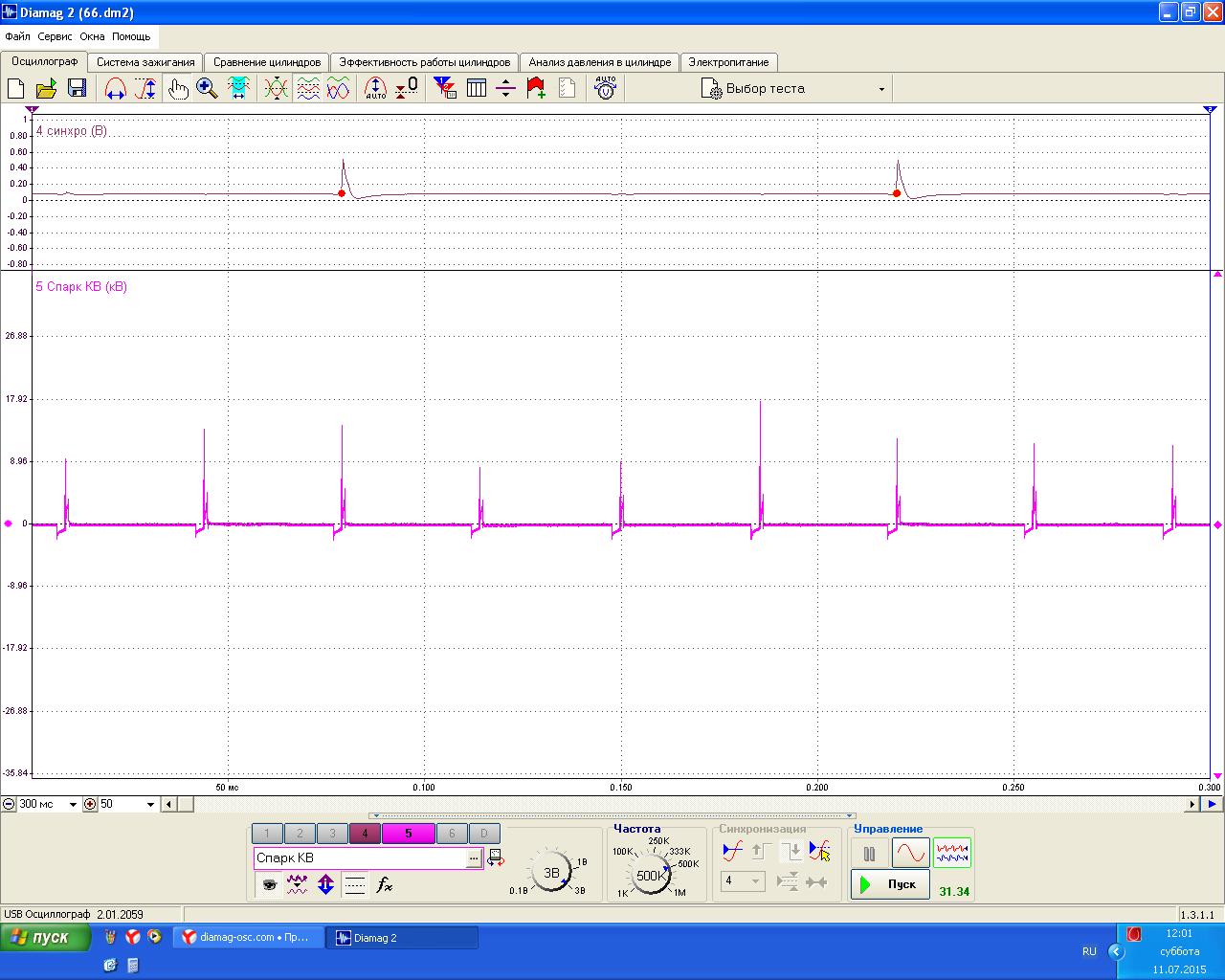Switch to Анализ давления в цилиндре tab
The width and height of the screenshot is (1225, 980).
click(600, 62)
